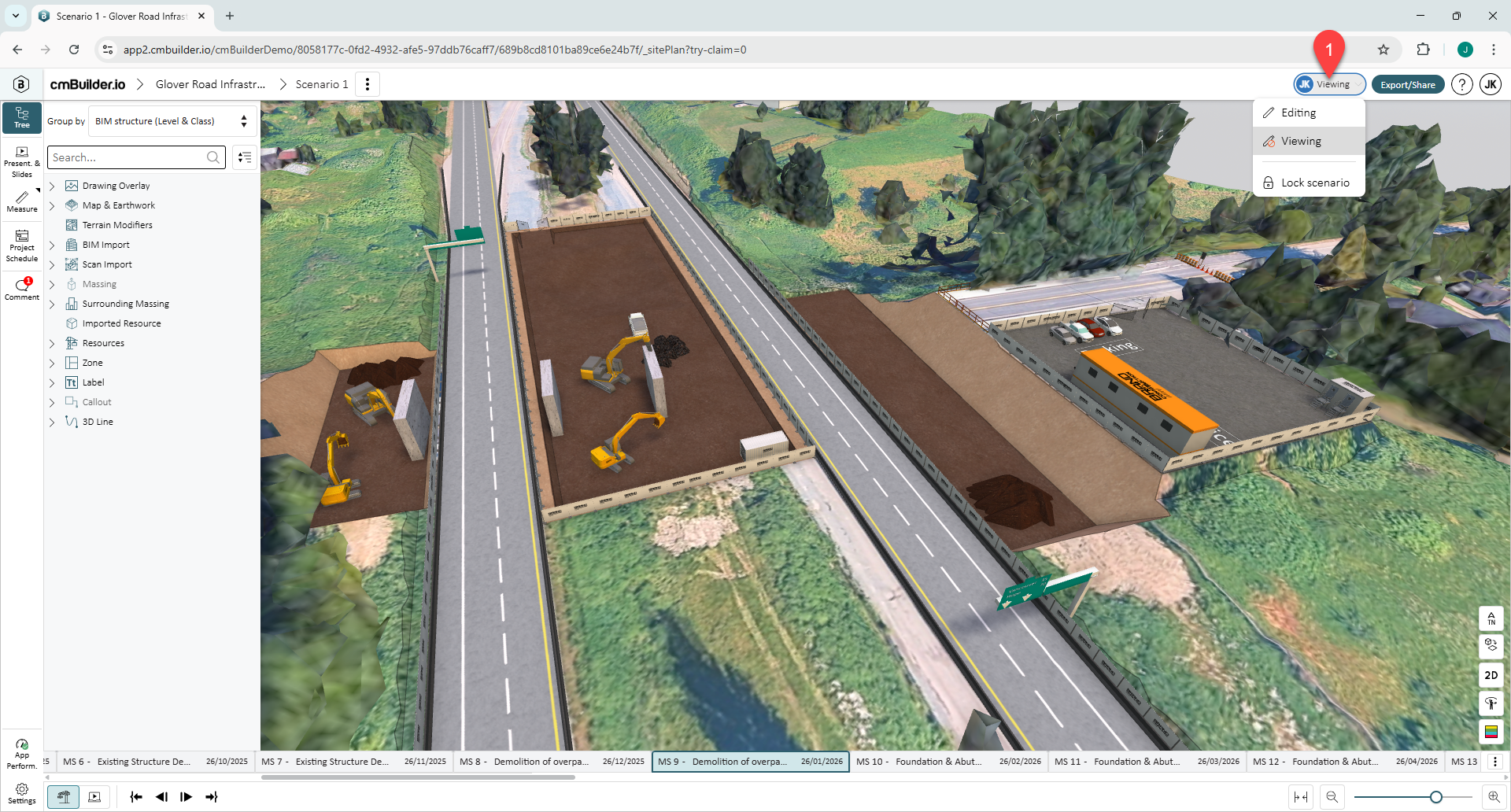Screen dimensions: 1511x812
Task: Open Present. & Slides panel
Action: coord(22,162)
